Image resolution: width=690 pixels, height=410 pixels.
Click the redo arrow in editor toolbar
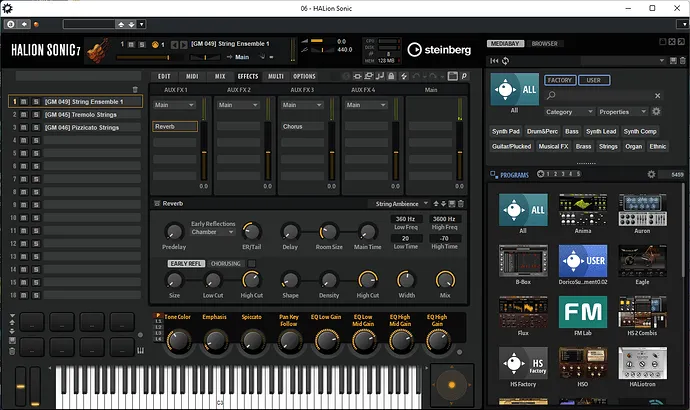tap(433, 76)
